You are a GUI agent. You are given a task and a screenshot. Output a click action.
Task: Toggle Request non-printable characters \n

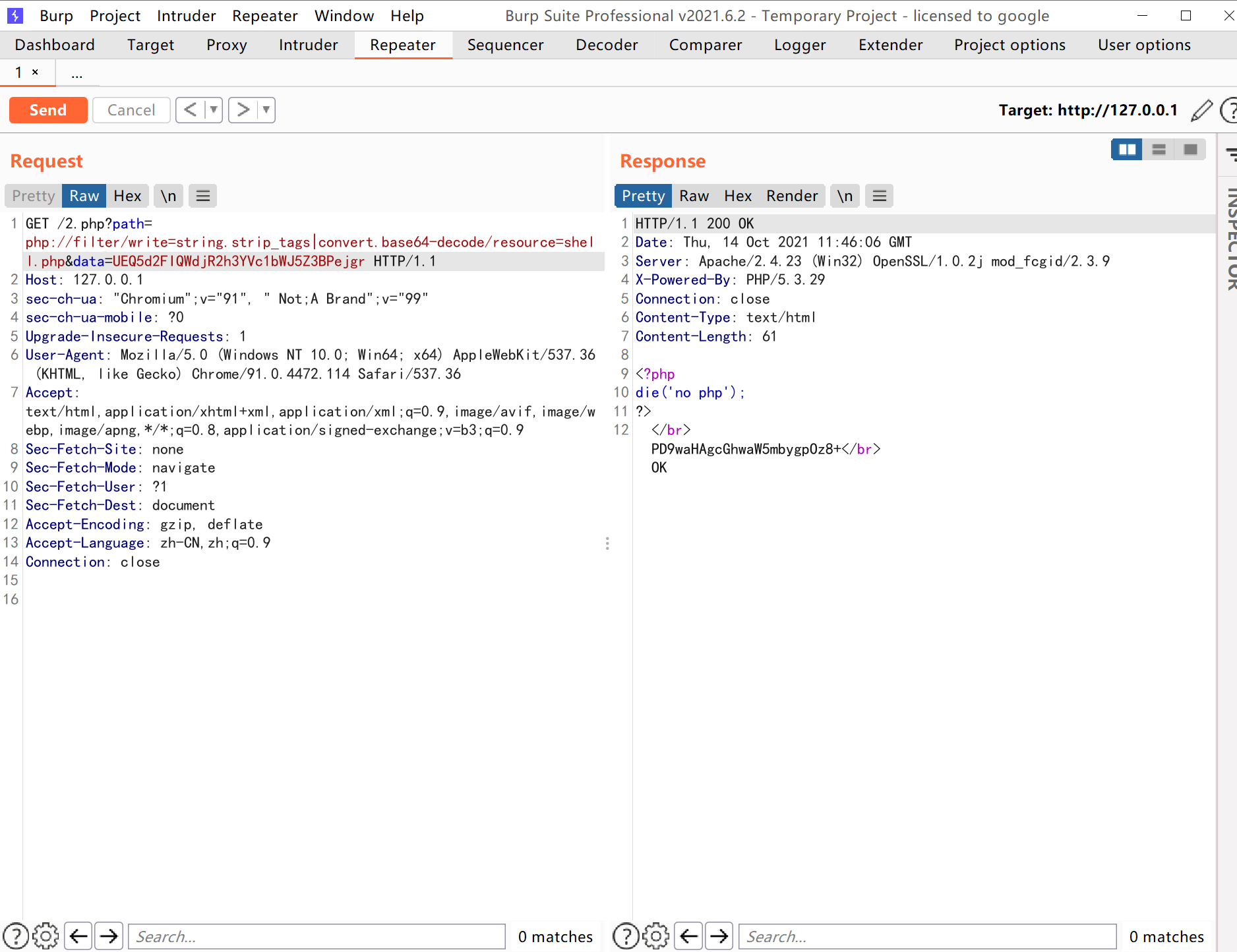click(x=169, y=196)
